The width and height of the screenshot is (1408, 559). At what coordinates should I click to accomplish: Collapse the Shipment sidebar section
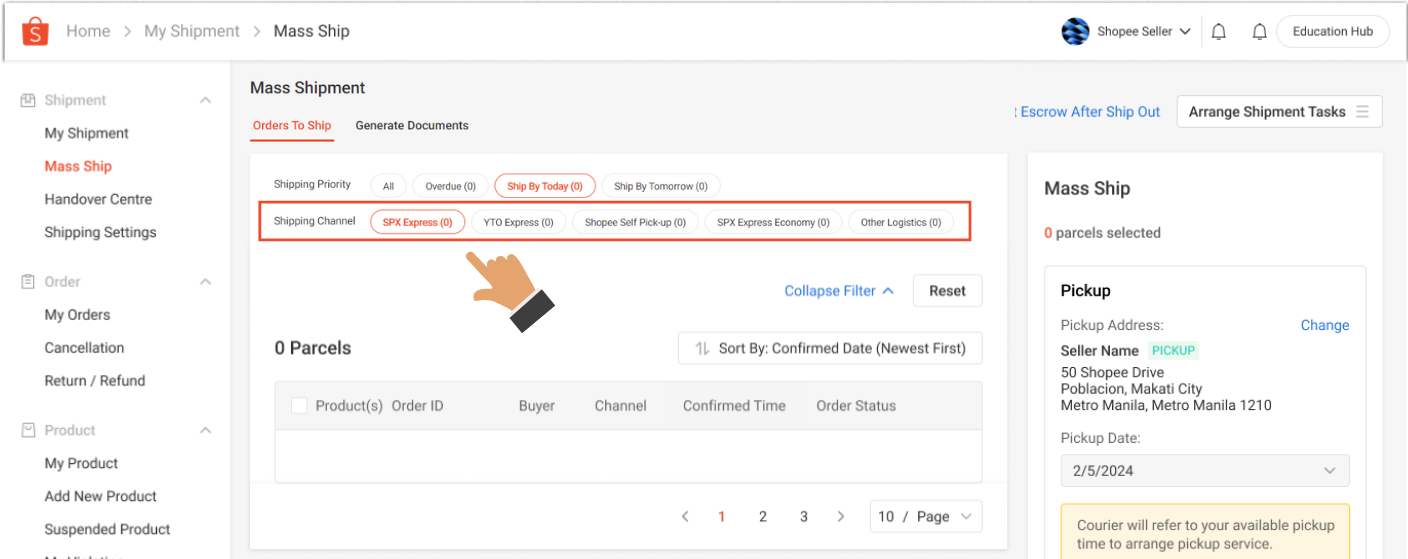click(205, 100)
